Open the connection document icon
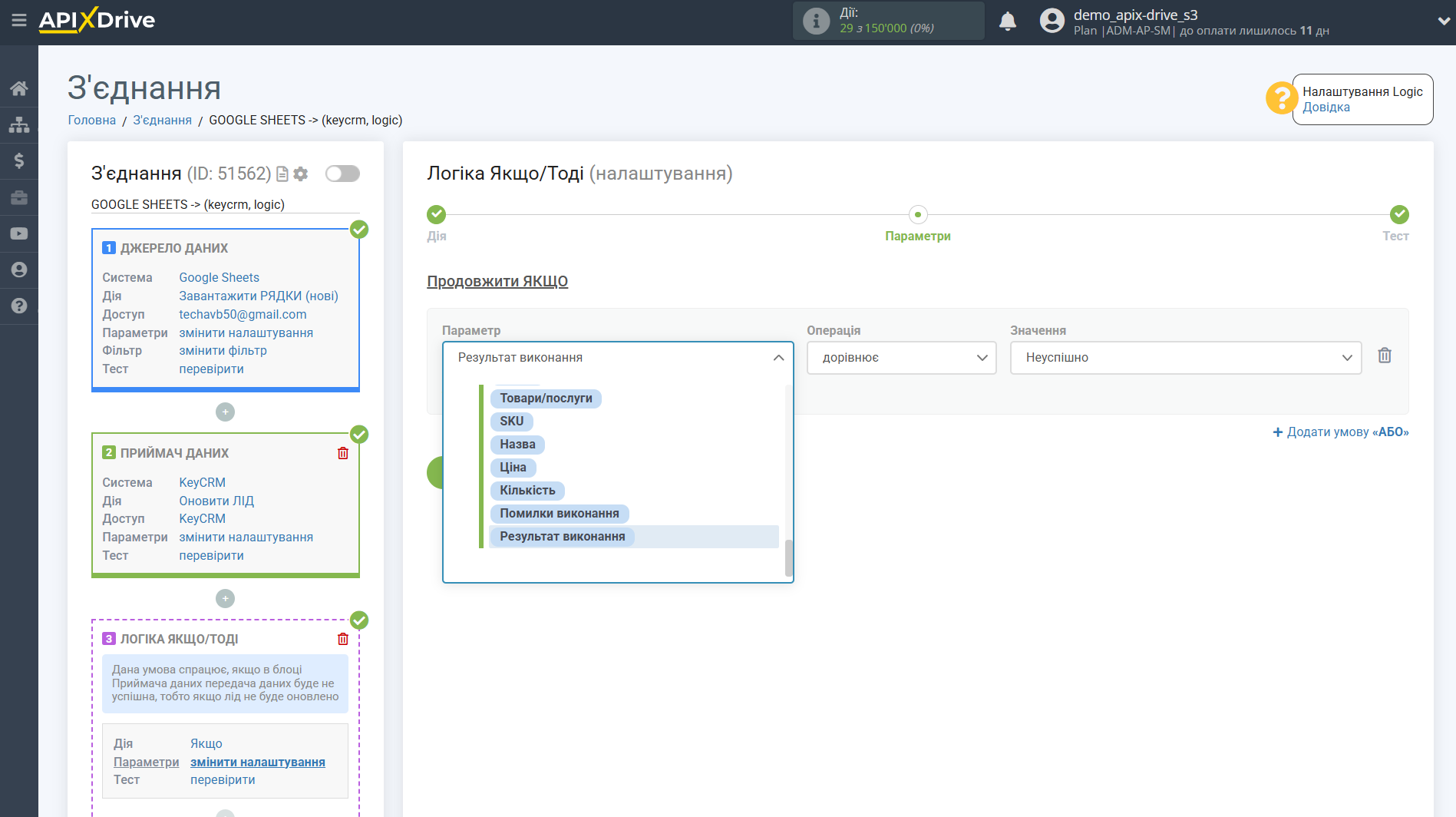Image resolution: width=1456 pixels, height=817 pixels. (282, 174)
